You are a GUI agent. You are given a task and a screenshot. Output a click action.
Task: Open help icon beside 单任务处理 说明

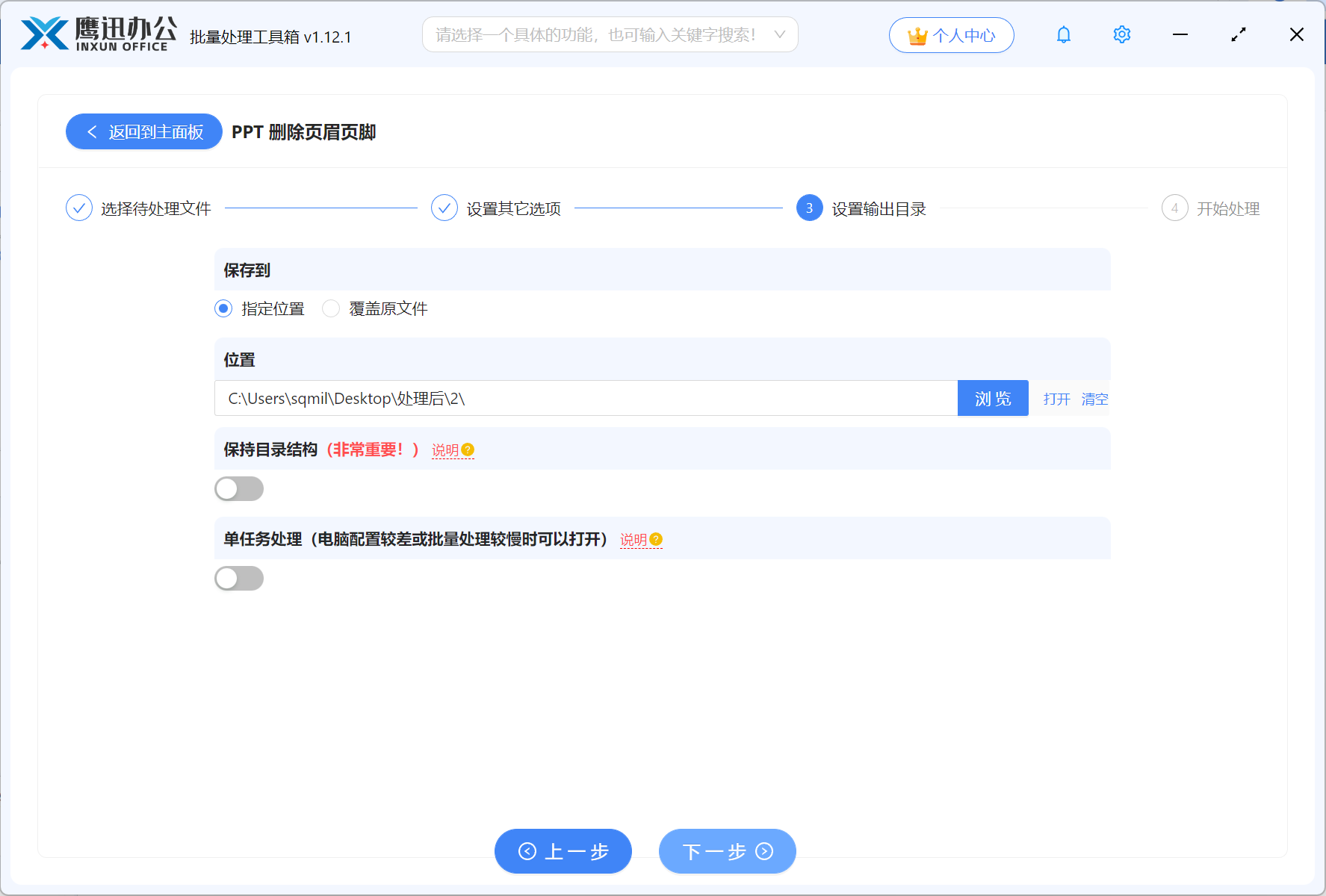click(x=656, y=538)
